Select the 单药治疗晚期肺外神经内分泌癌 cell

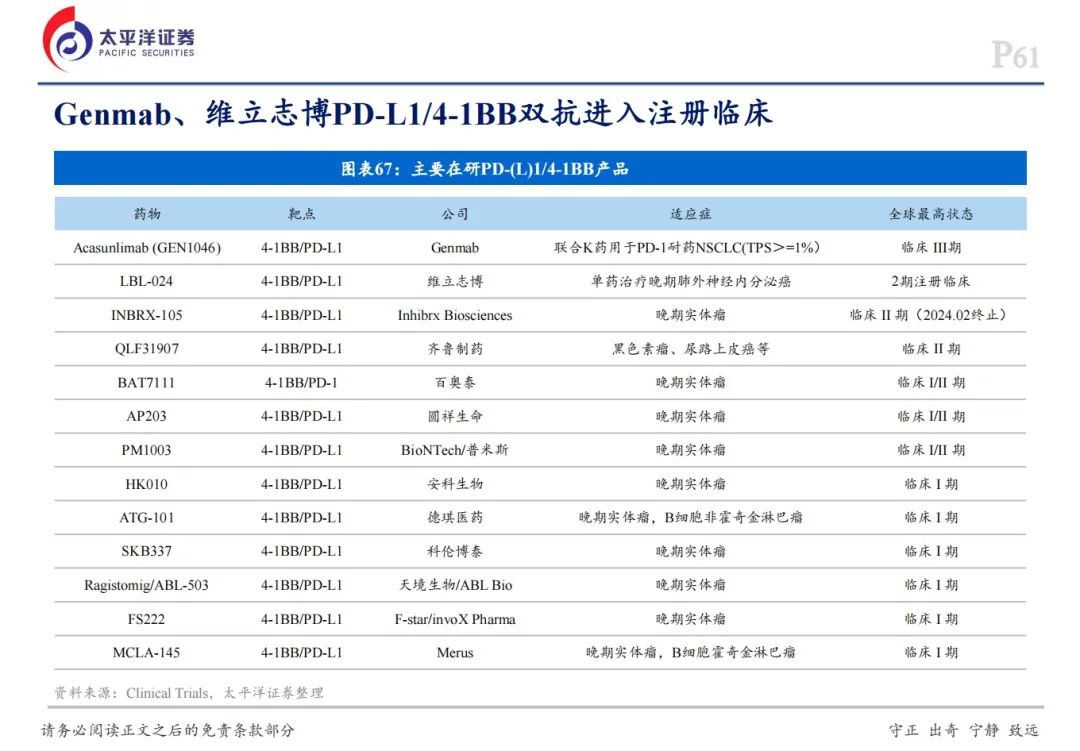pyautogui.click(x=691, y=281)
